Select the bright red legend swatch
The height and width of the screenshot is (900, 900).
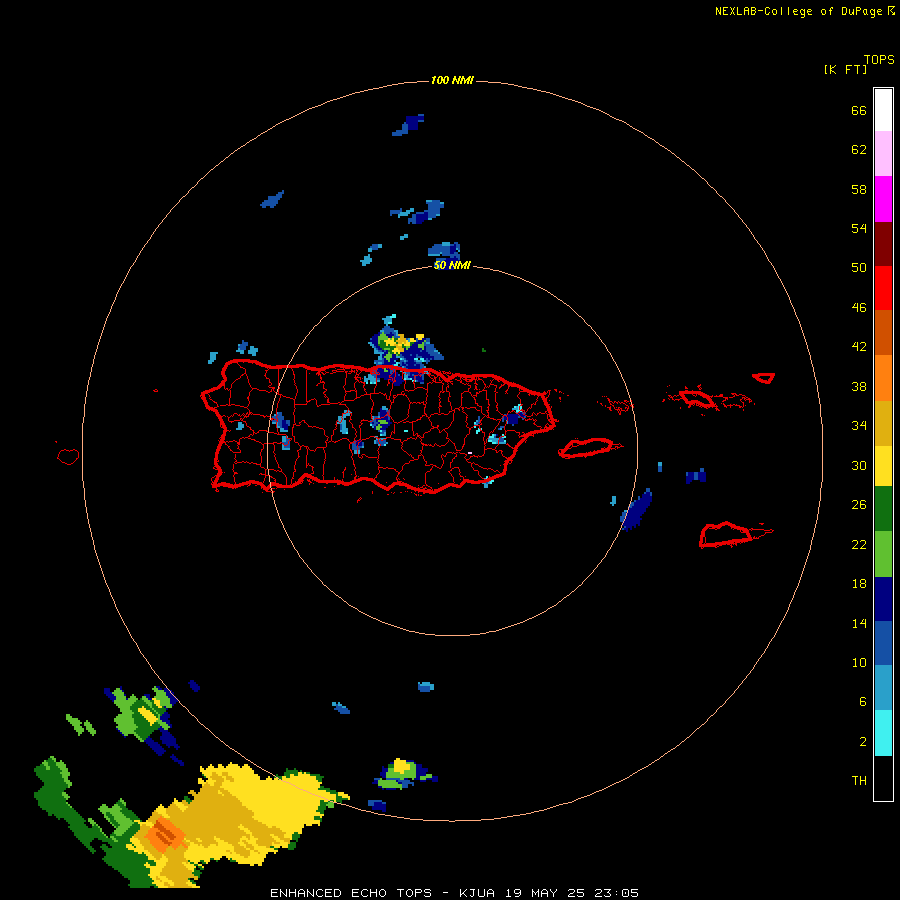(x=883, y=288)
